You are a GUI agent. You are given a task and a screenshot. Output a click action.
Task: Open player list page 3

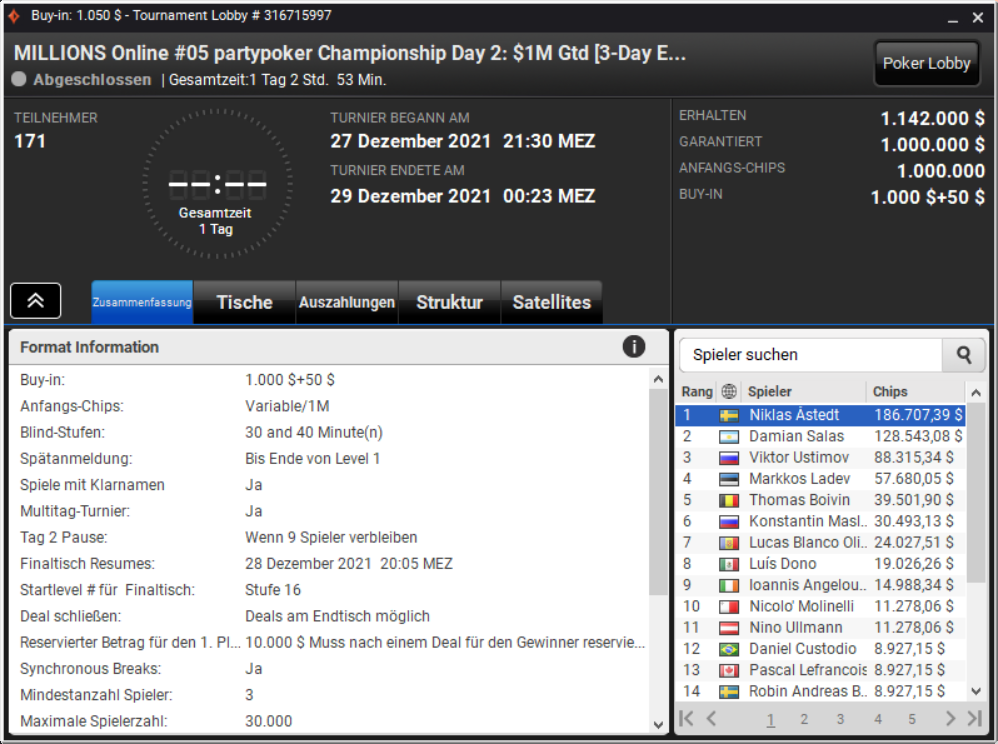[x=840, y=719]
